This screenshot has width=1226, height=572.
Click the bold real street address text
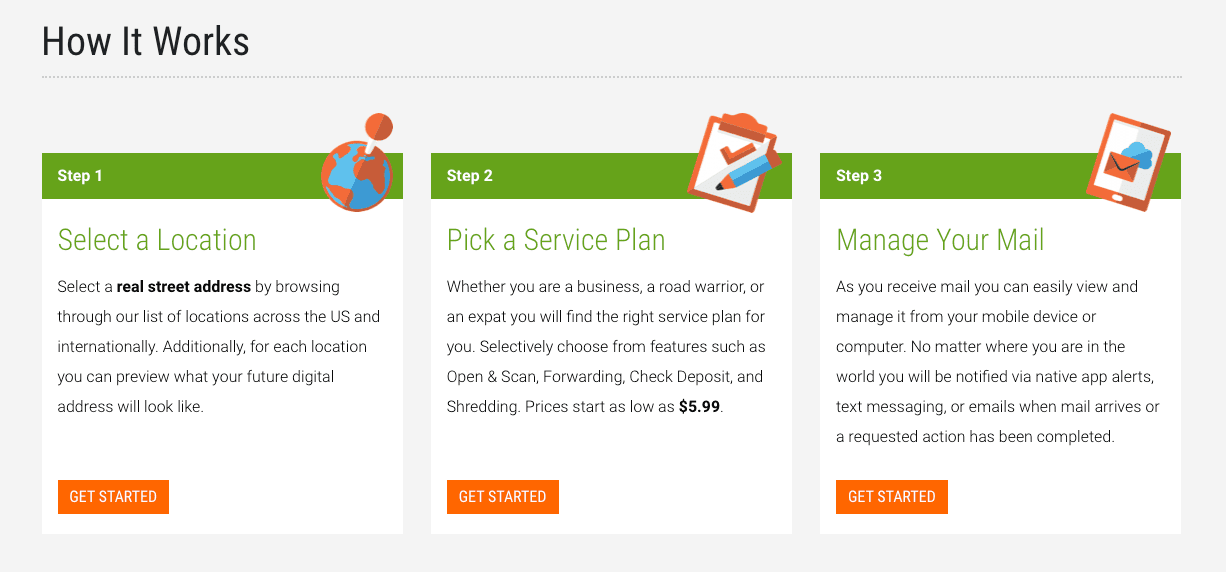click(x=184, y=287)
